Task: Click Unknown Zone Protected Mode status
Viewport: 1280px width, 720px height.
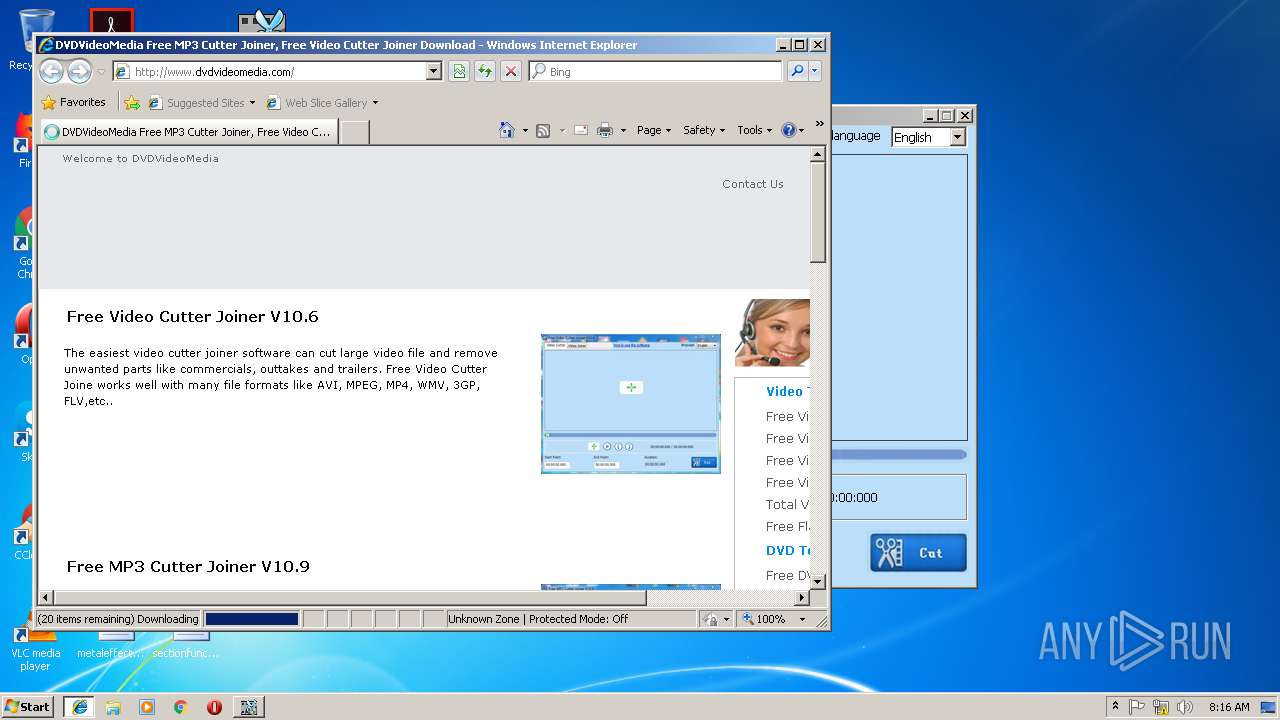Action: 538,619
